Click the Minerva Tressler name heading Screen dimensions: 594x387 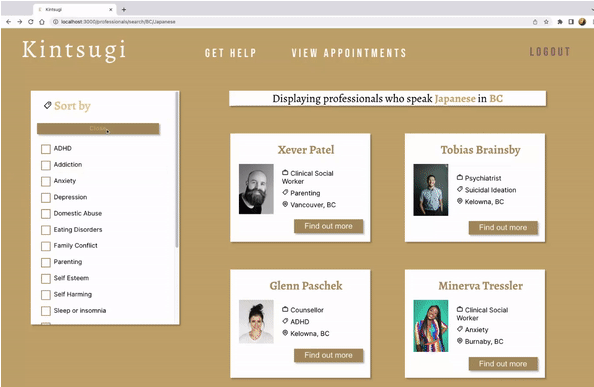[x=481, y=286]
